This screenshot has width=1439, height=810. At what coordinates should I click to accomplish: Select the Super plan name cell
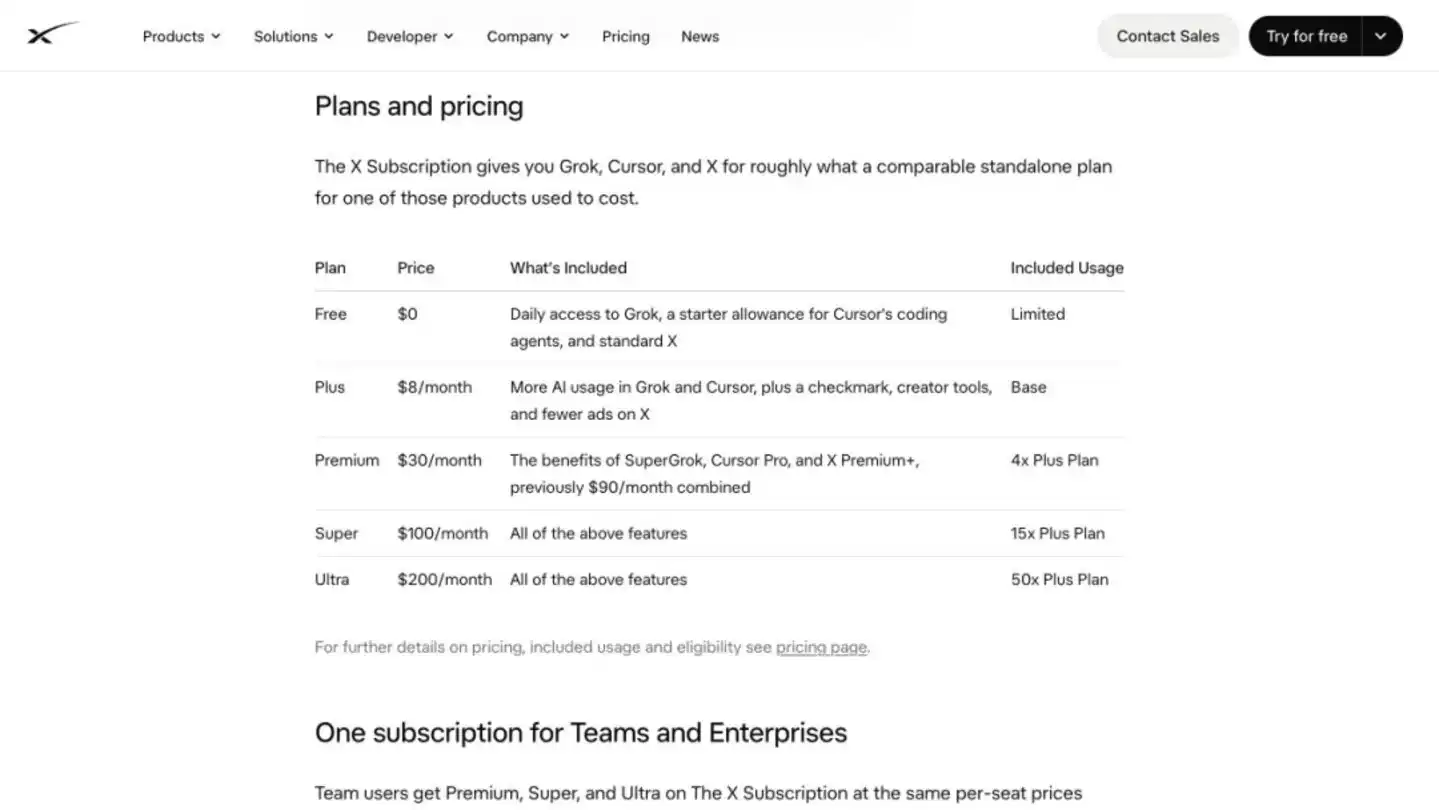pos(336,533)
